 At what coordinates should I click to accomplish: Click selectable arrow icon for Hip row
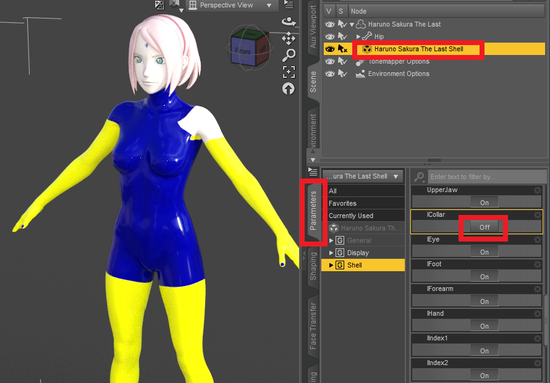[342, 36]
